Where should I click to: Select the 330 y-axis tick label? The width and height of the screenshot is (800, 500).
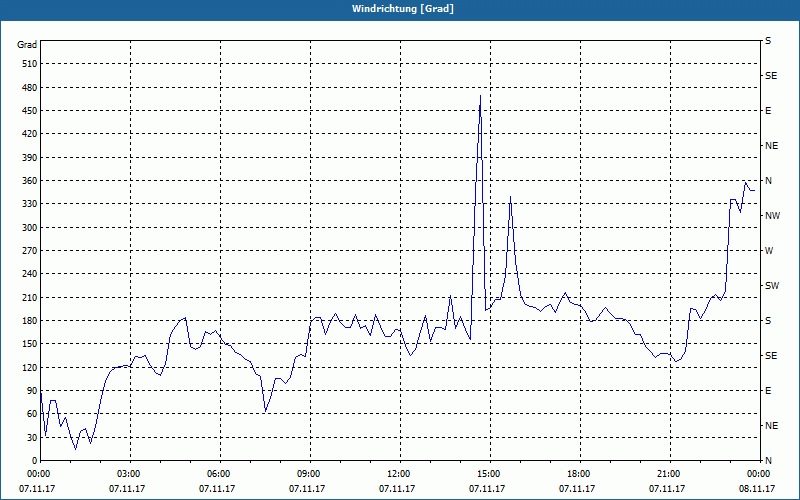pyautogui.click(x=31, y=204)
